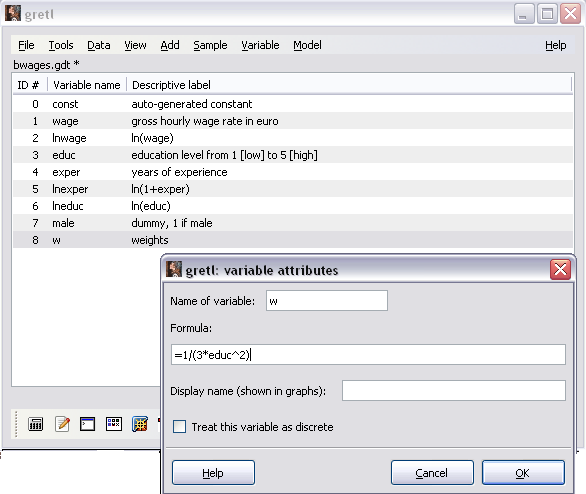
Task: Maximize the gretl main window
Action: click(x=547, y=14)
